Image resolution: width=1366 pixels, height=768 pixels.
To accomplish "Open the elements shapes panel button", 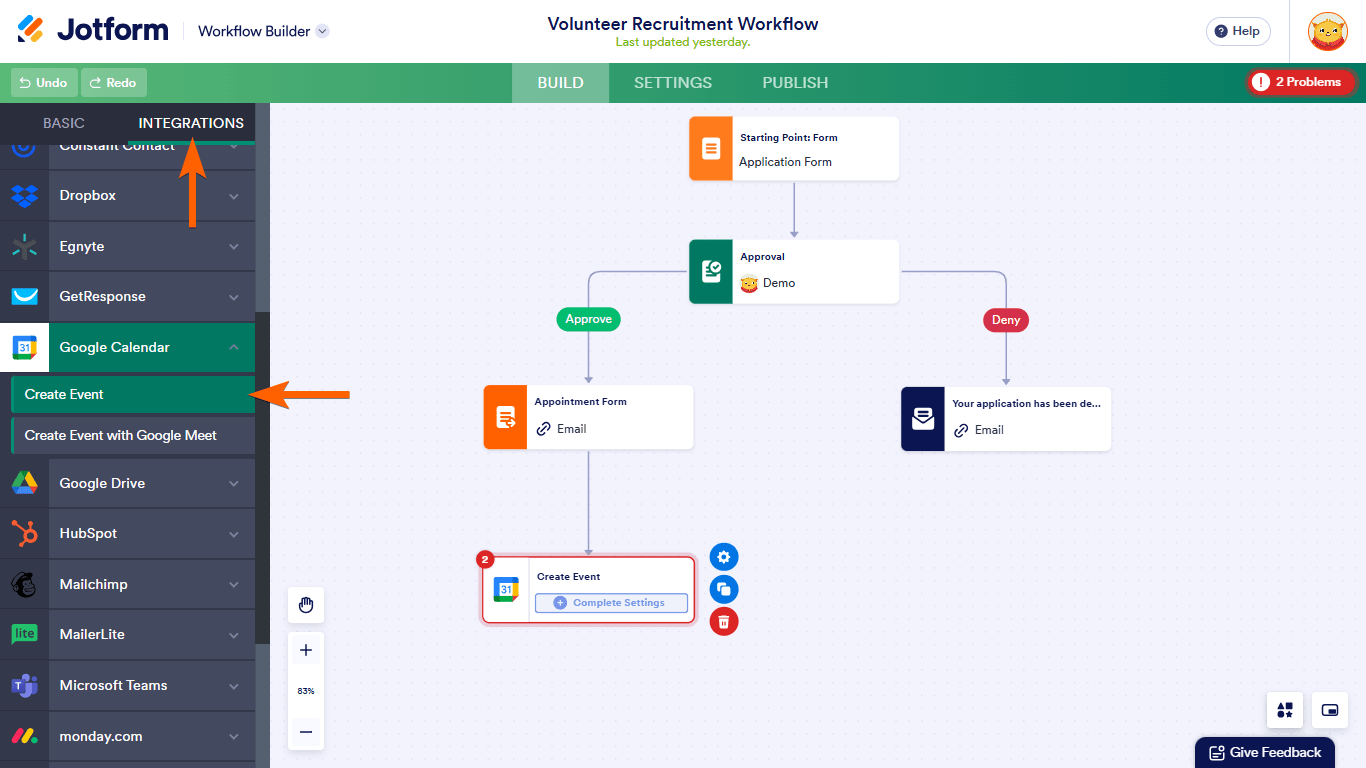I will click(1285, 710).
